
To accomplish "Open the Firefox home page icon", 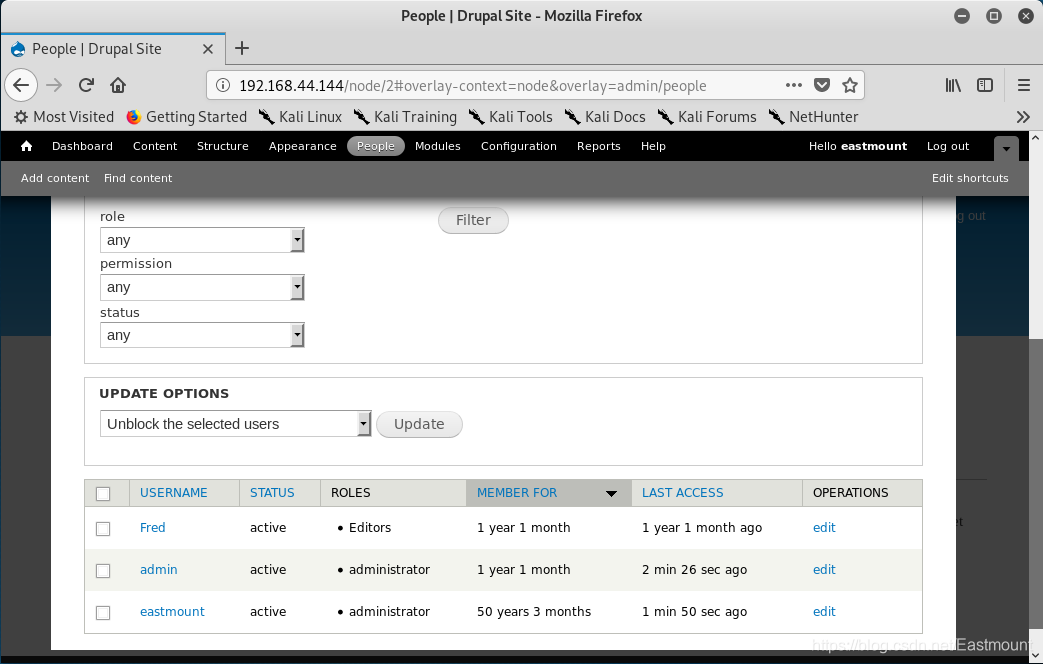I will pos(118,85).
